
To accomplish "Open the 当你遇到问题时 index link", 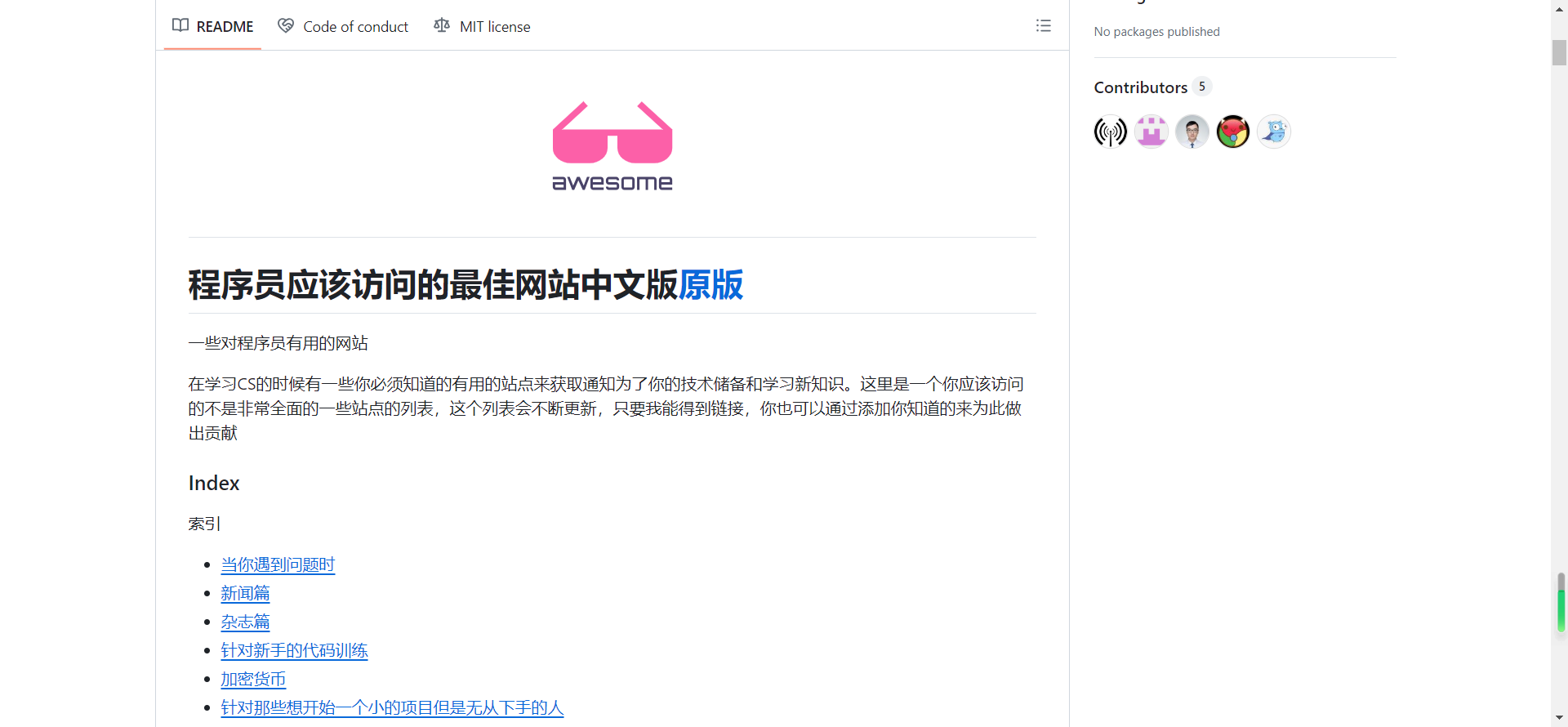I will point(278,564).
